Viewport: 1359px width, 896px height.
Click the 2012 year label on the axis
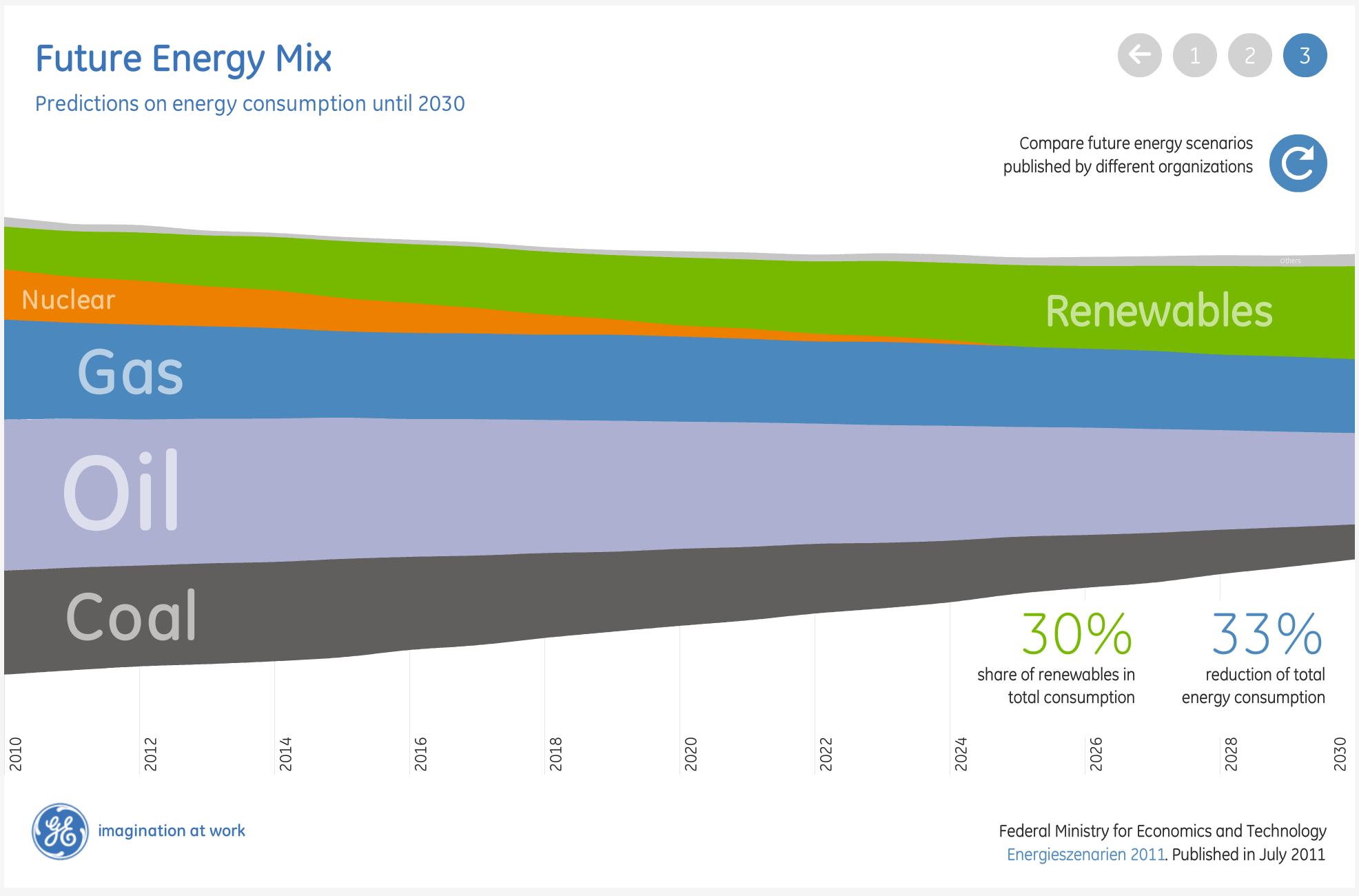[151, 753]
